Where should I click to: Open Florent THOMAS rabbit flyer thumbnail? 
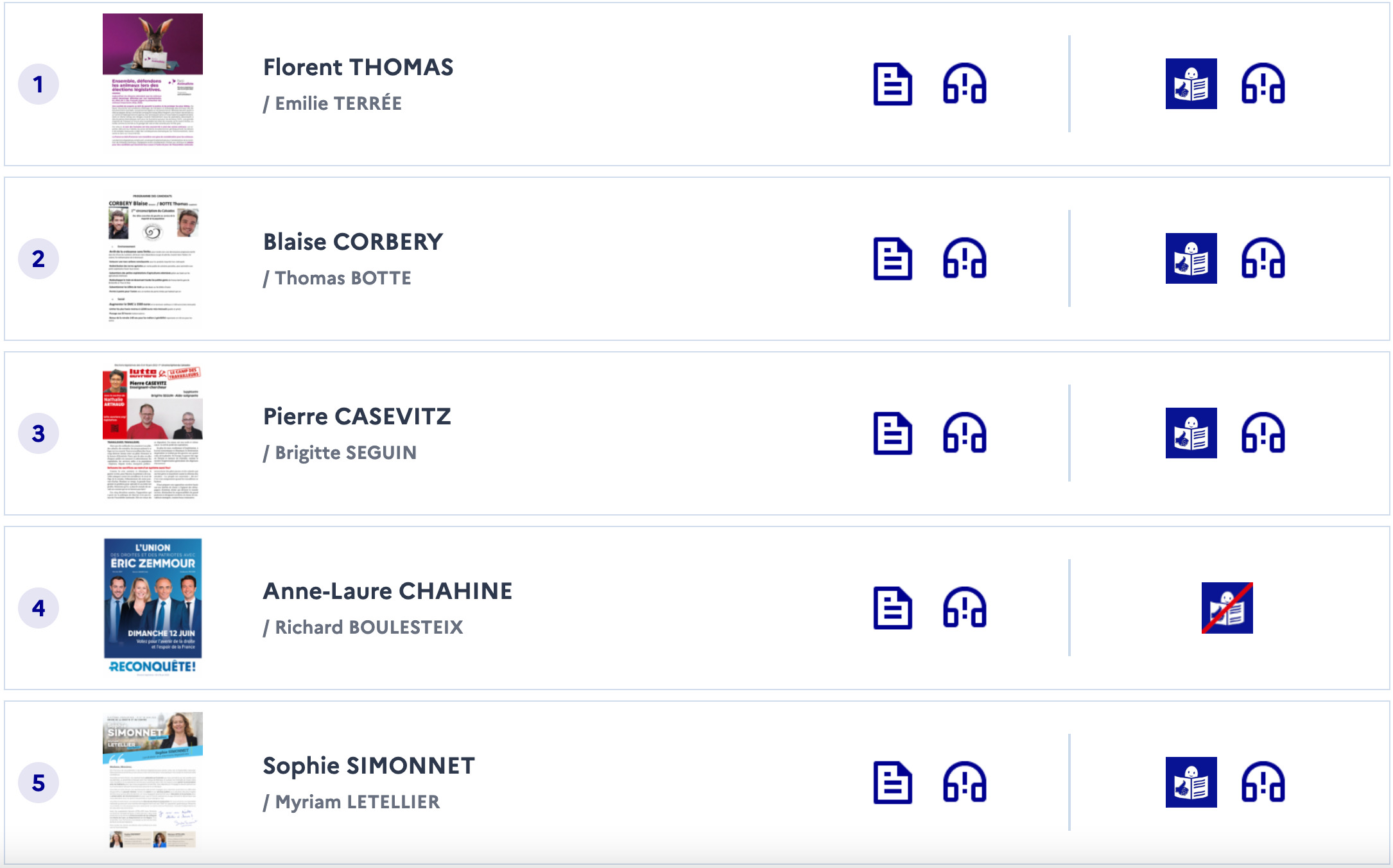[153, 82]
